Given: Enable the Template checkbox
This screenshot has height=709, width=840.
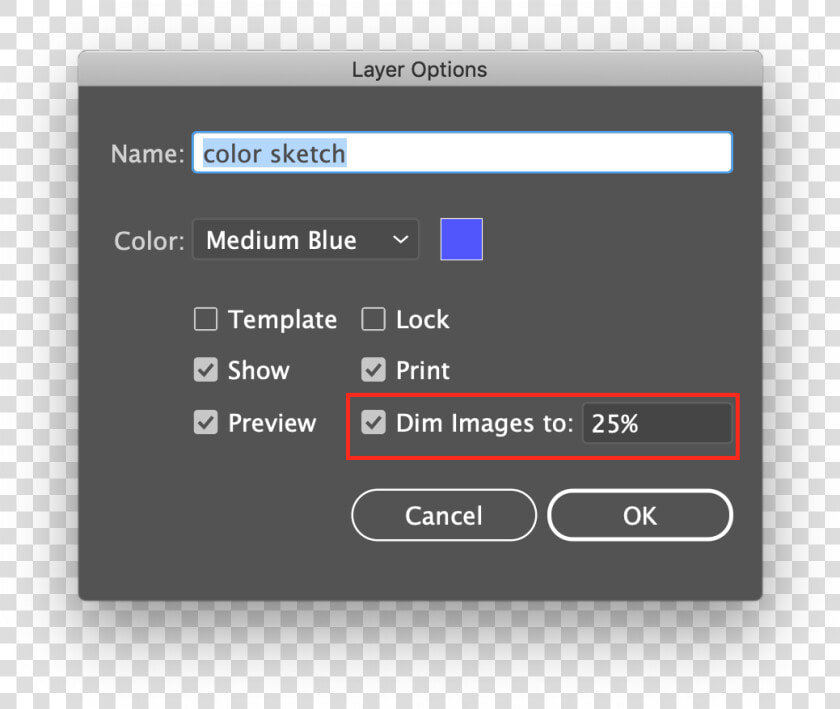Looking at the screenshot, I should [x=206, y=319].
